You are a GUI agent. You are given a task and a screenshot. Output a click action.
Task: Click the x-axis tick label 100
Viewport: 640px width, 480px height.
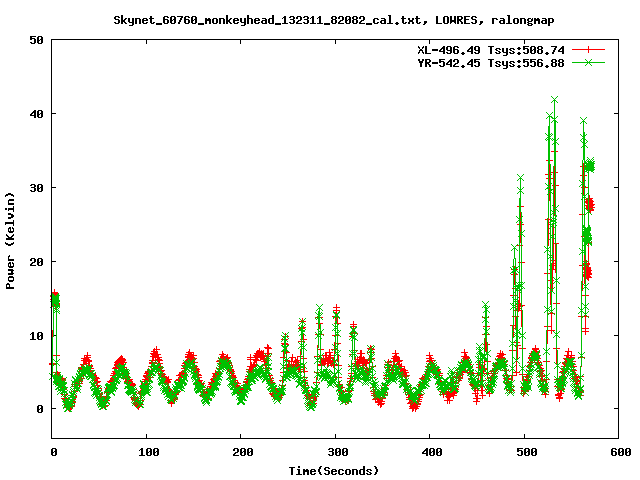tap(148, 452)
